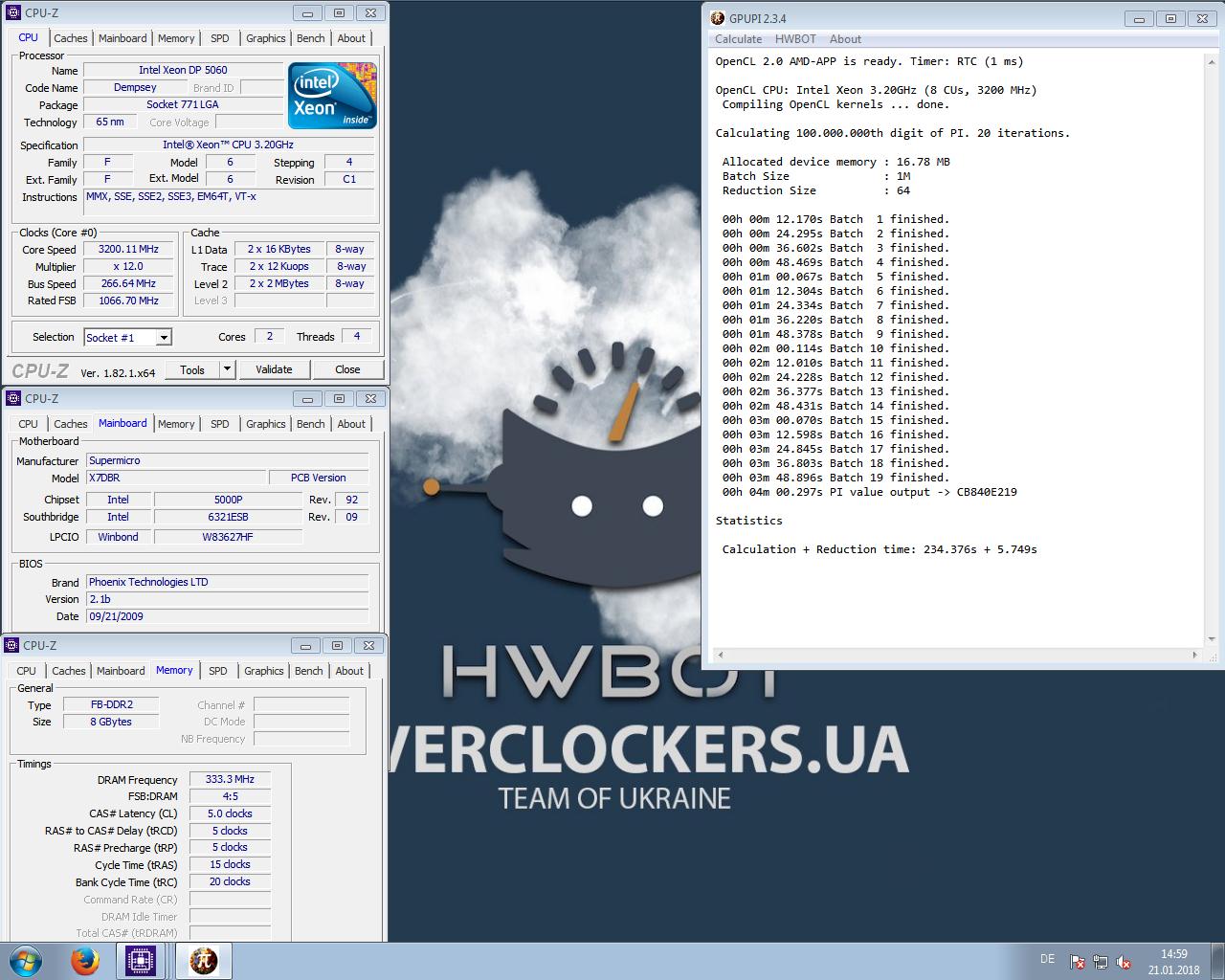Select Bench tab in top CPU-Z window
The image size is (1225, 980).
coord(311,38)
